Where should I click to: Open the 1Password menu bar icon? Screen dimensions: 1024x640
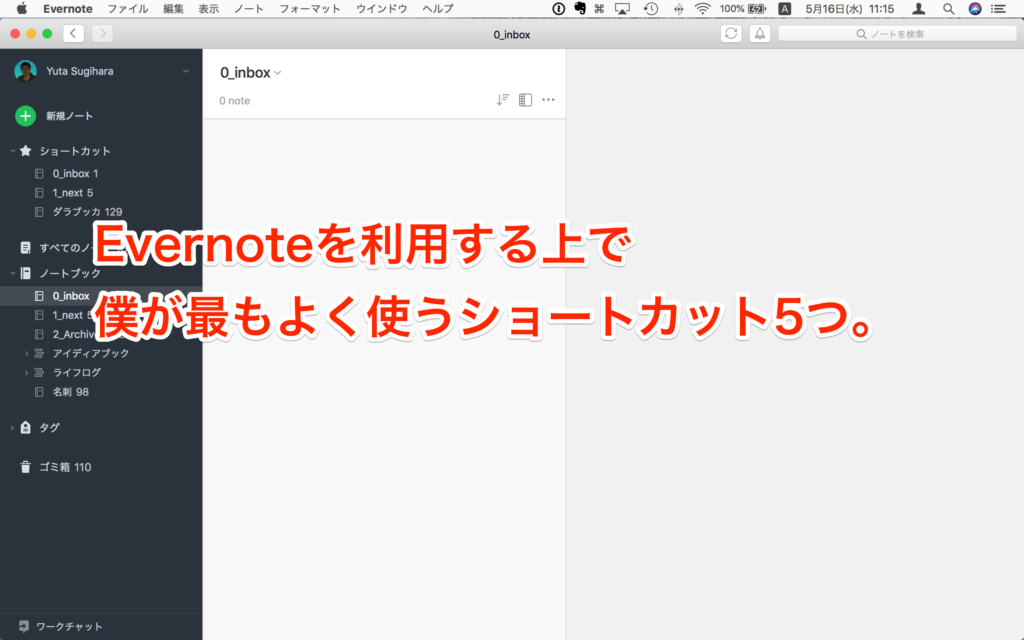558,8
